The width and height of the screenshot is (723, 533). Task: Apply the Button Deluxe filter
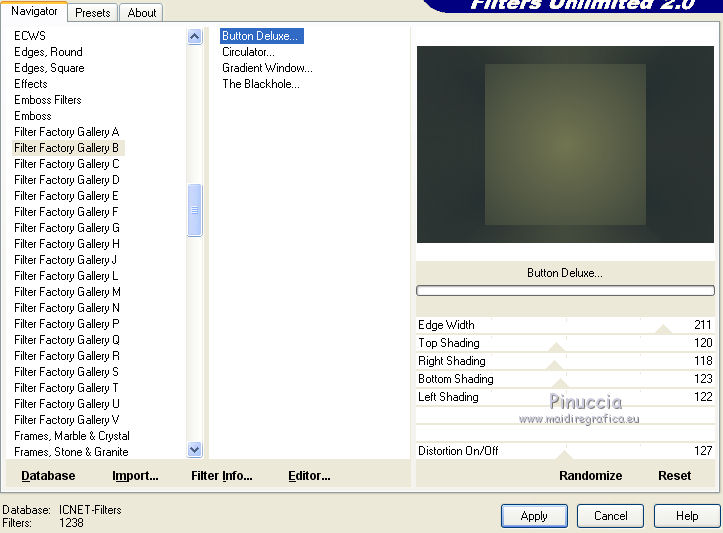pos(534,516)
